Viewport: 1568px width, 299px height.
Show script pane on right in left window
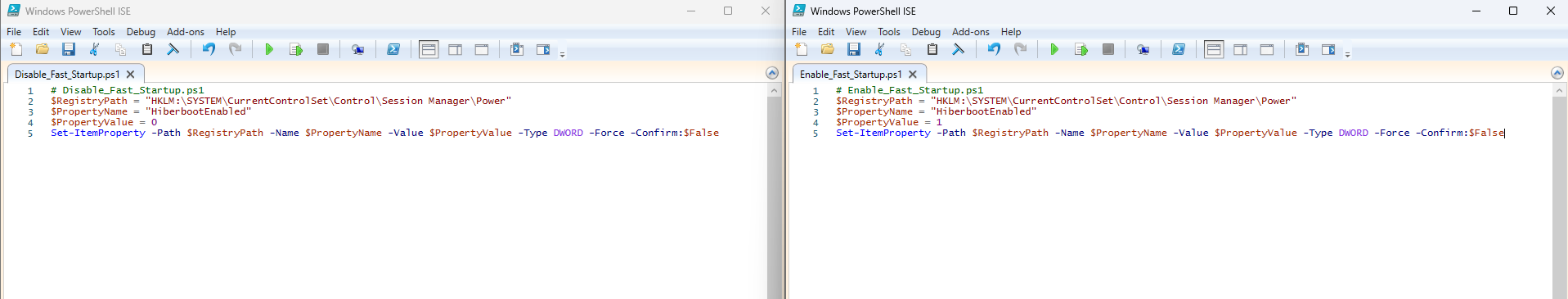456,50
